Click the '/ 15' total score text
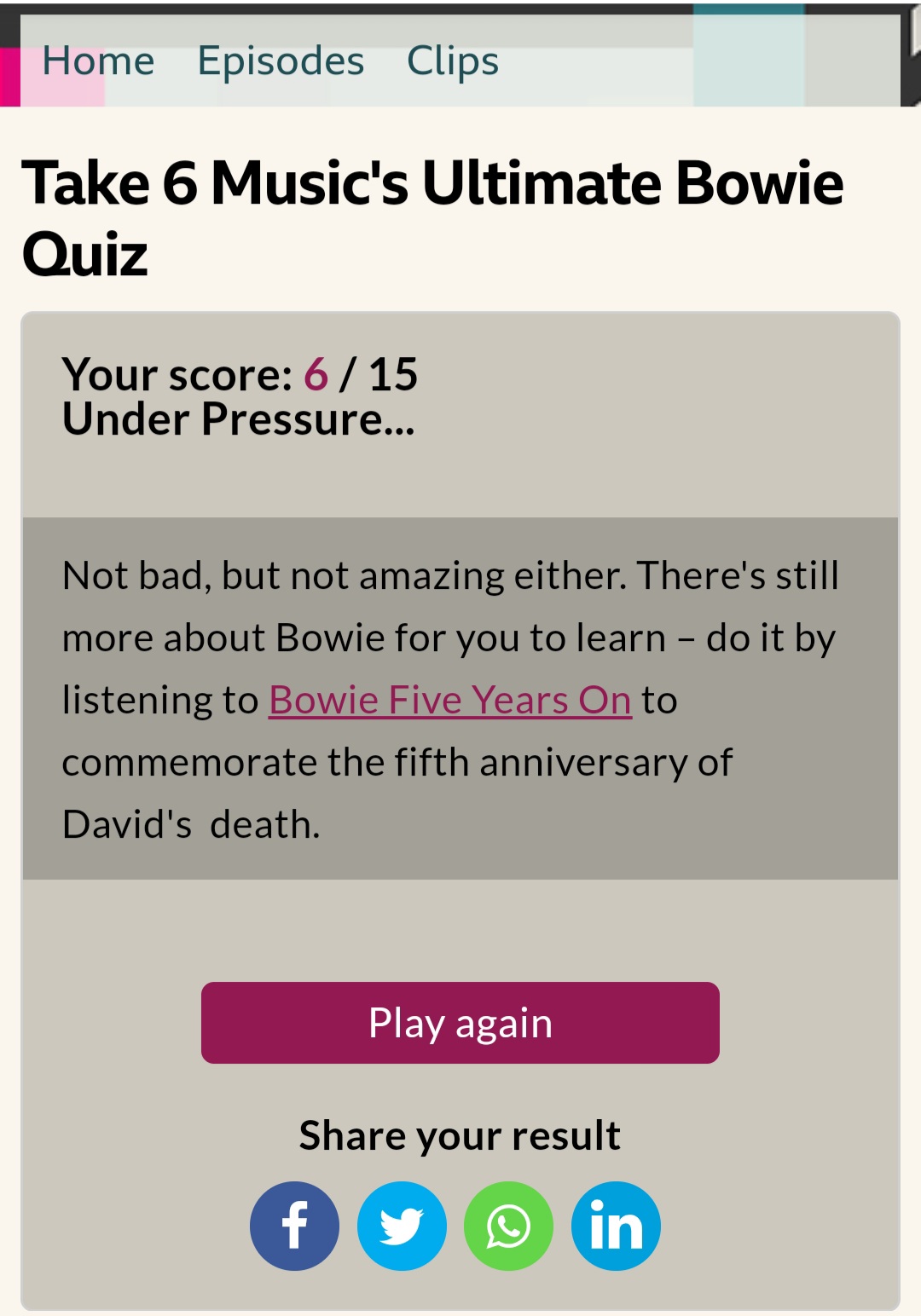The height and width of the screenshot is (1316, 921). [x=379, y=374]
